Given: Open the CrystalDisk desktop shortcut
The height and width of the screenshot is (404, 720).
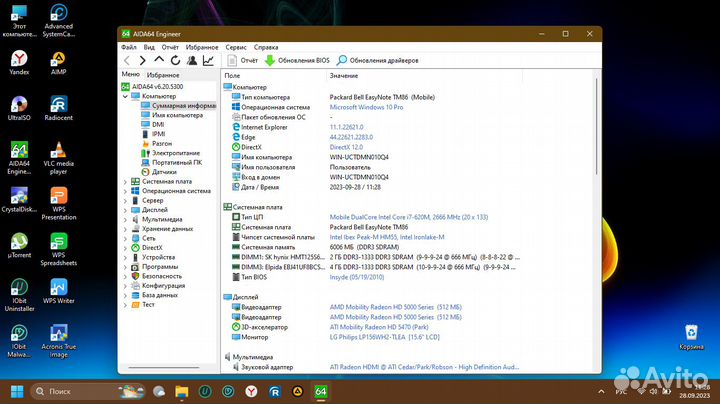Looking at the screenshot, I should click(x=19, y=200).
